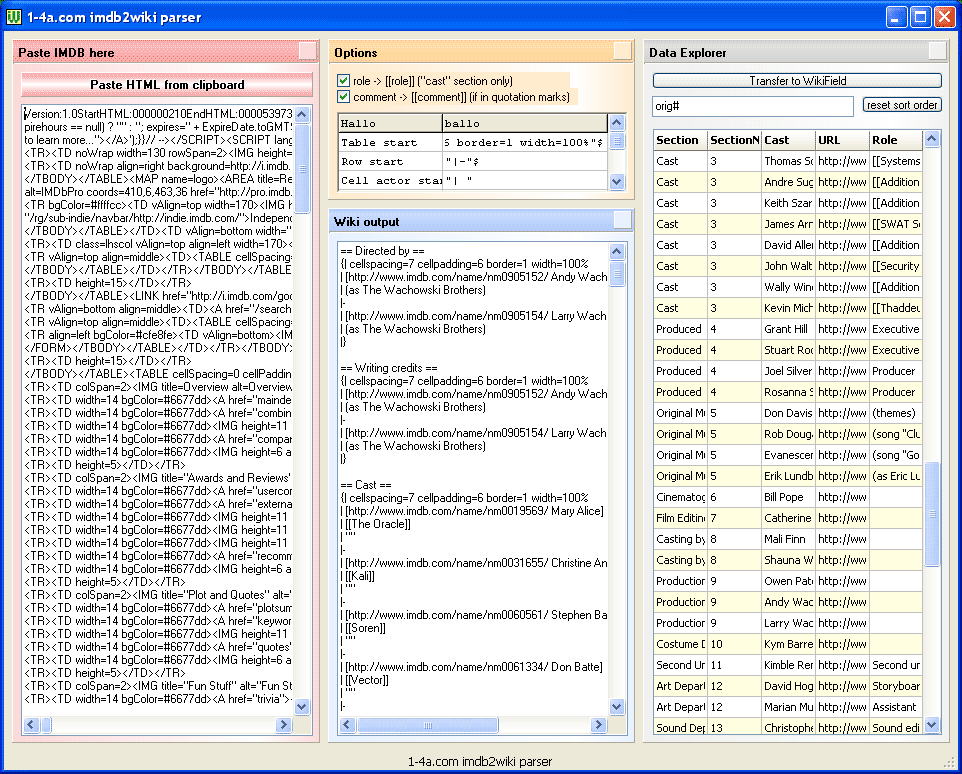962x774 pixels.
Task: Toggle the role -> [[role]] checkbox
Action: (344, 80)
